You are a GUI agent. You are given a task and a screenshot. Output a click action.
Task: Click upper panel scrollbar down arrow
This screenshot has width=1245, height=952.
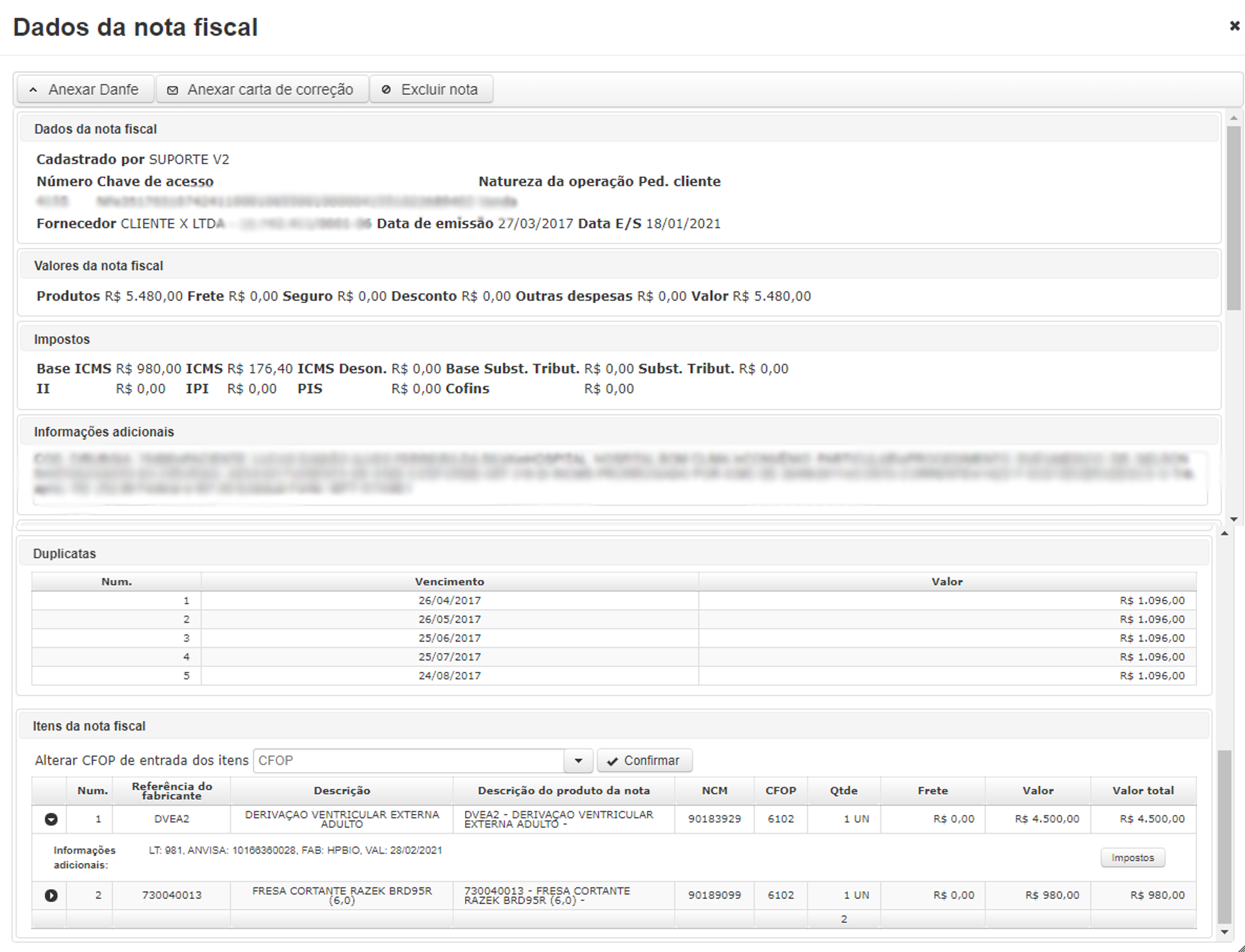[x=1234, y=519]
